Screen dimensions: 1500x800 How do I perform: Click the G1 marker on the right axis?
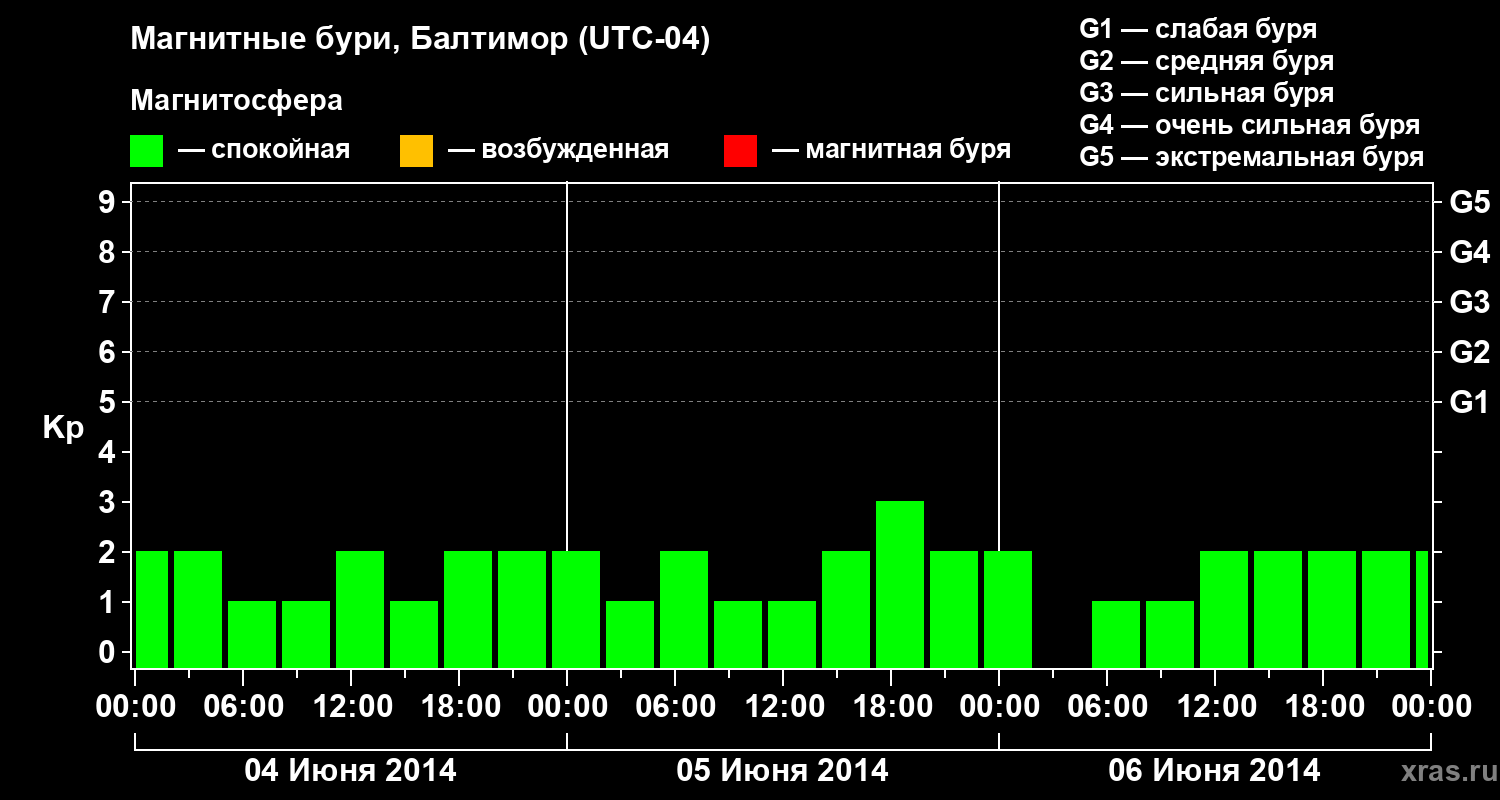coord(1470,402)
